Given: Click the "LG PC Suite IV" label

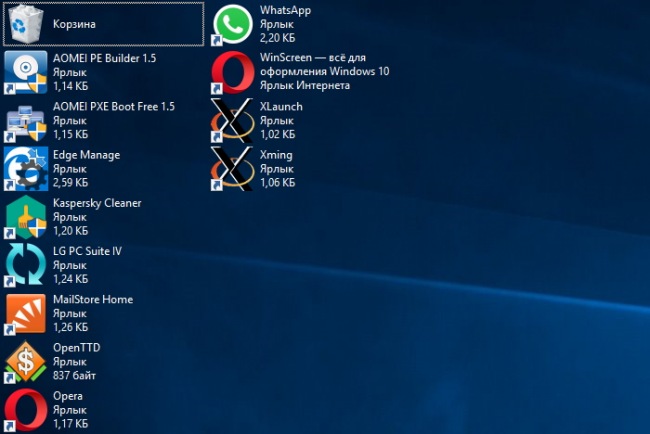Looking at the screenshot, I should click(87, 251).
